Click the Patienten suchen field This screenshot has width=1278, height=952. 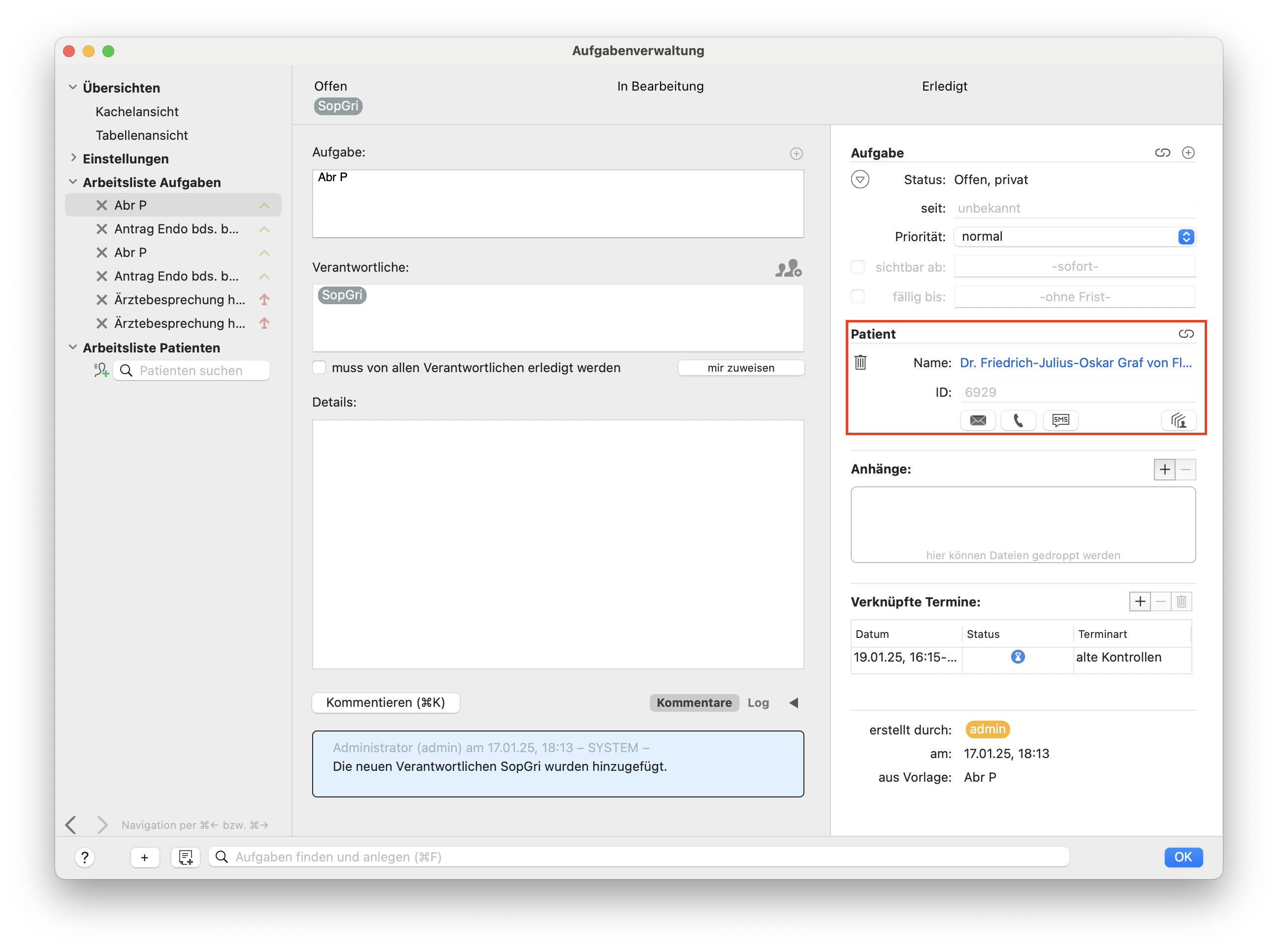[x=192, y=371]
